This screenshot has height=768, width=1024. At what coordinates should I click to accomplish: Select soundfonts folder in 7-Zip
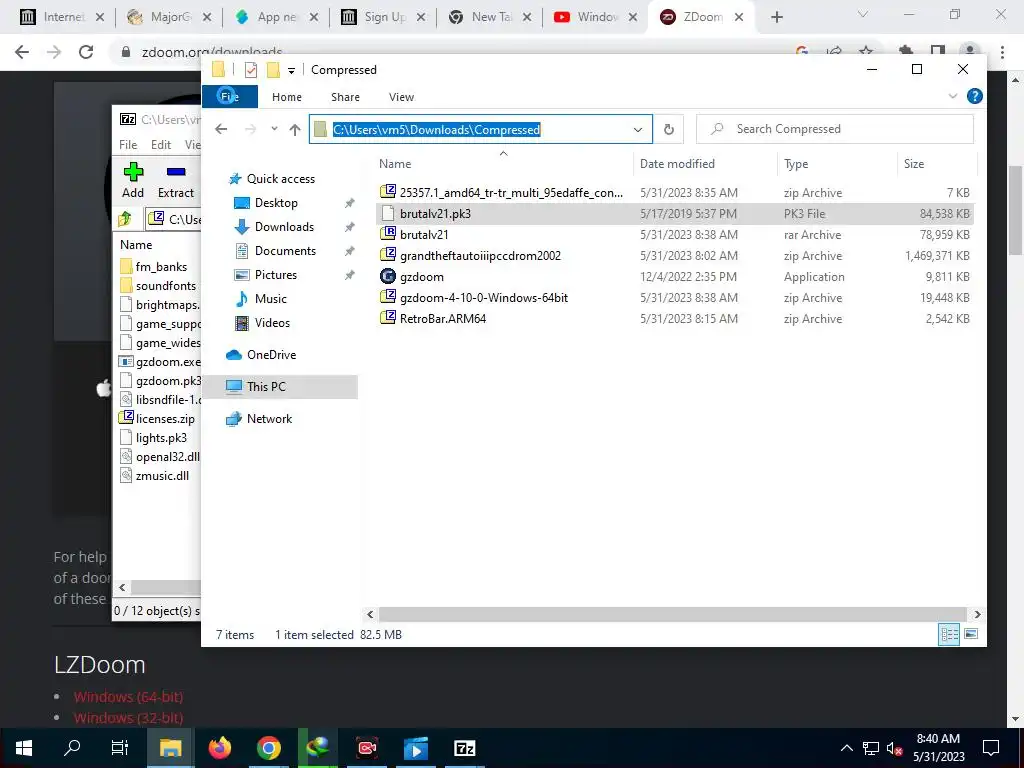158,285
